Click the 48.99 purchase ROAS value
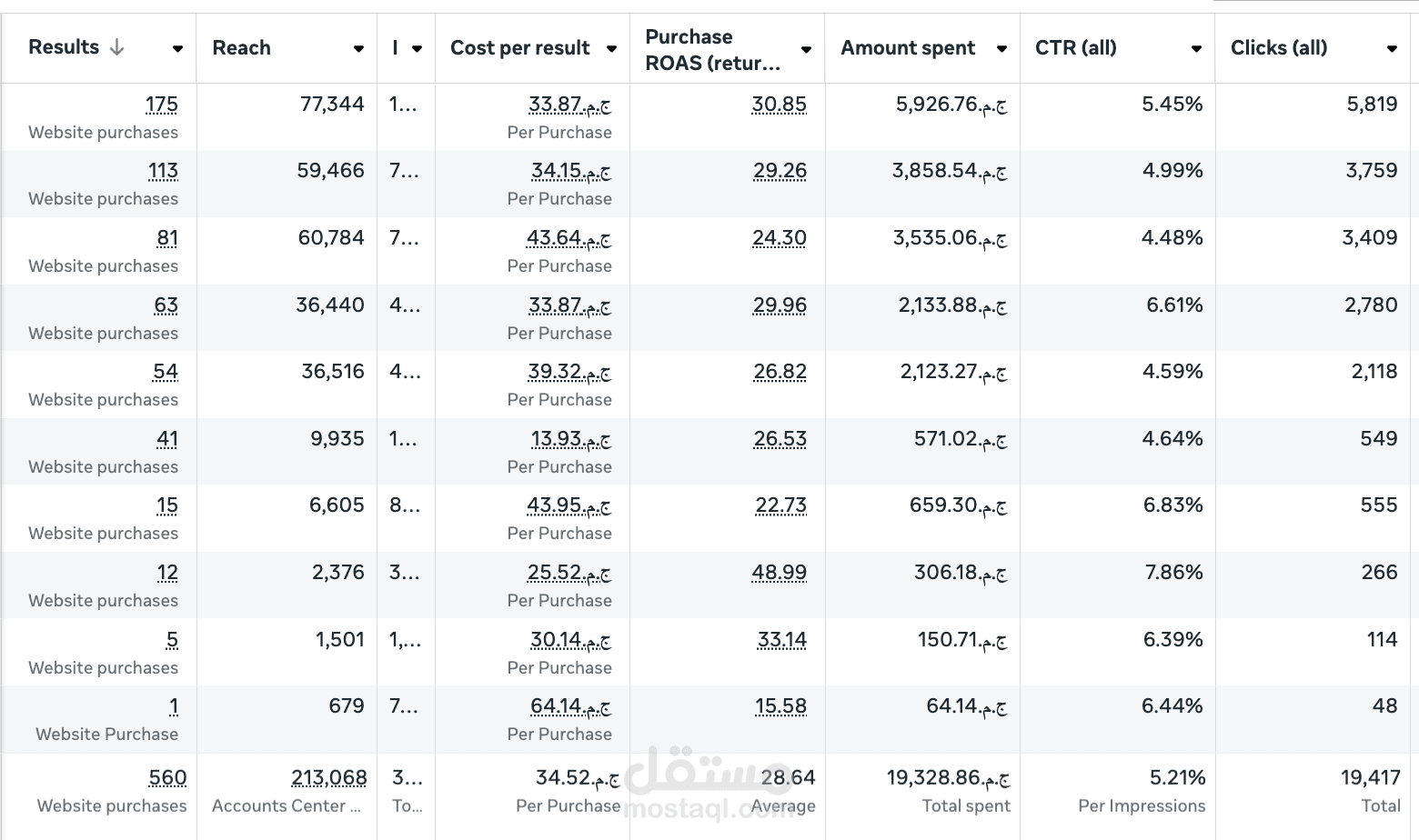The height and width of the screenshot is (840, 1419). point(780,573)
